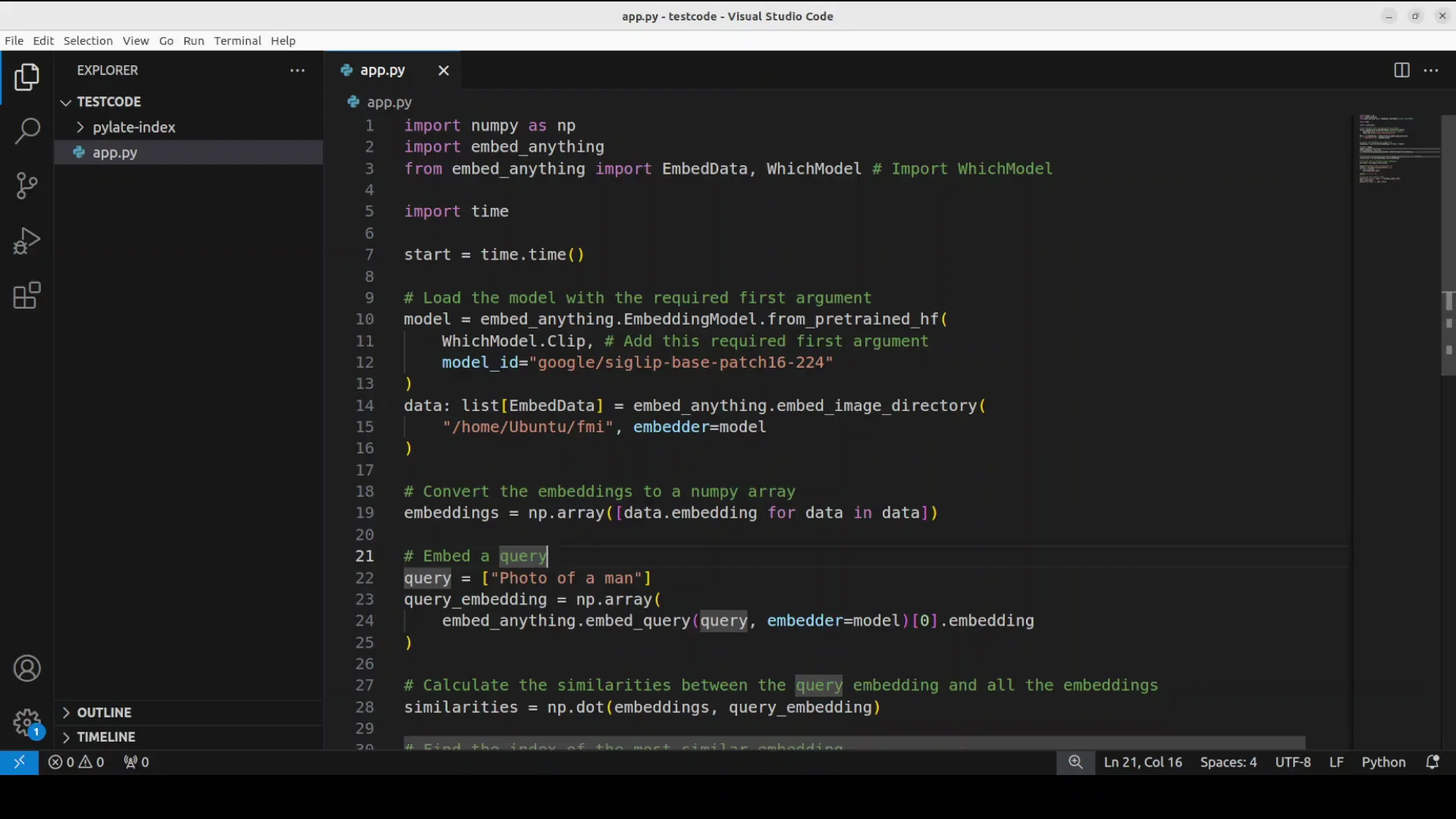Viewport: 1456px width, 819px height.
Task: Open Run and Debug view
Action: click(27, 241)
